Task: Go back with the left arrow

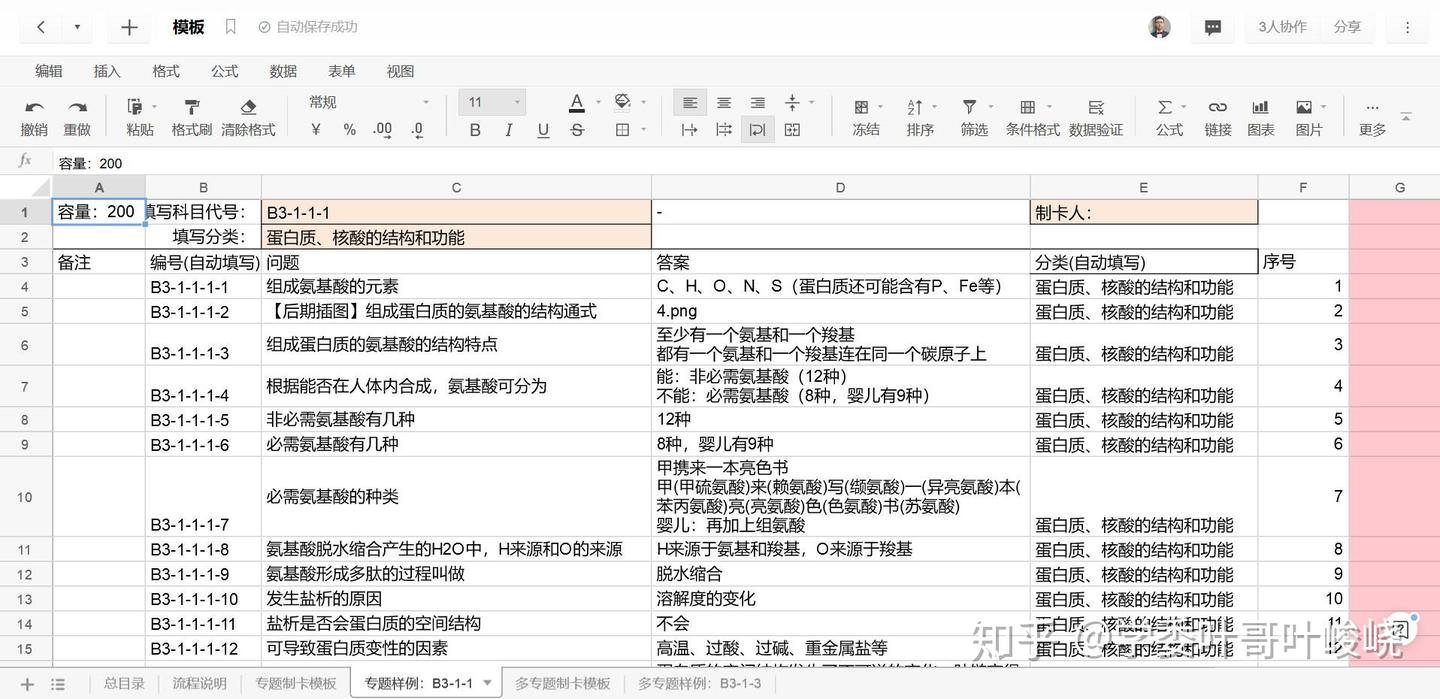Action: [x=41, y=27]
